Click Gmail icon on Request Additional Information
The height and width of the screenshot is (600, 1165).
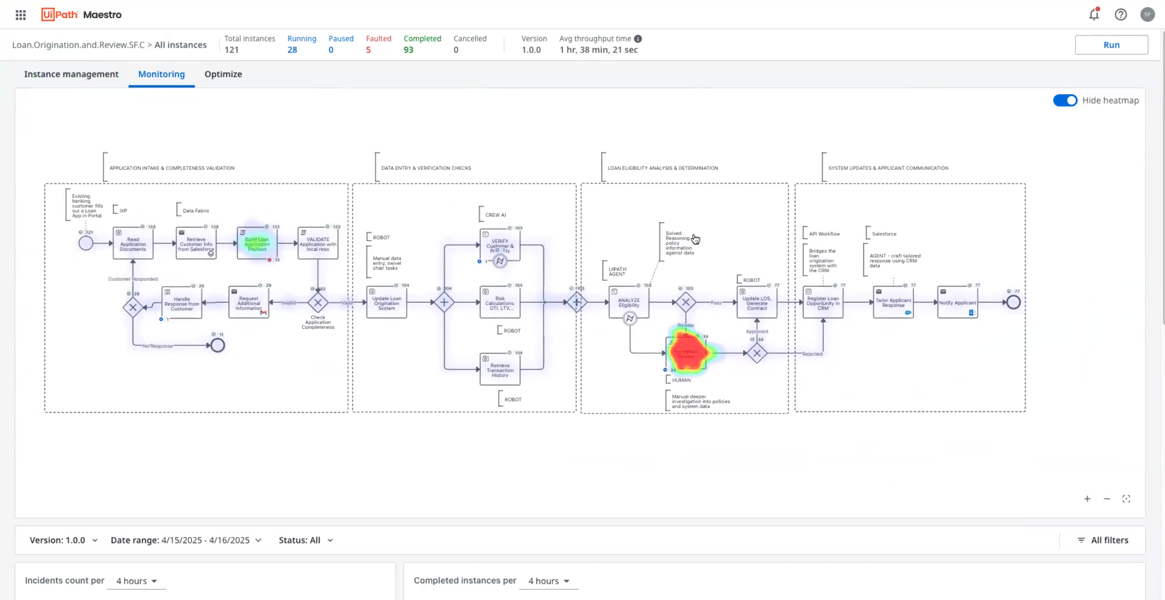pyautogui.click(x=263, y=314)
